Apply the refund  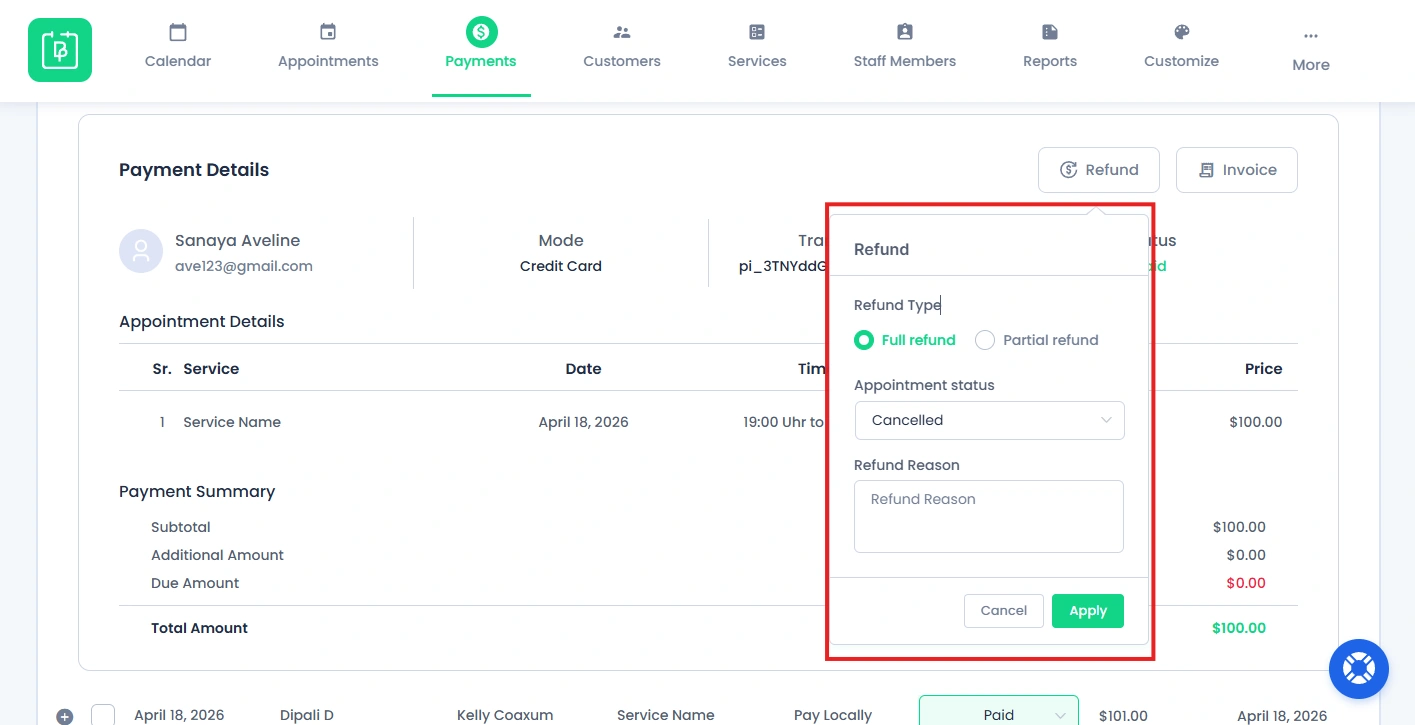tap(1088, 611)
